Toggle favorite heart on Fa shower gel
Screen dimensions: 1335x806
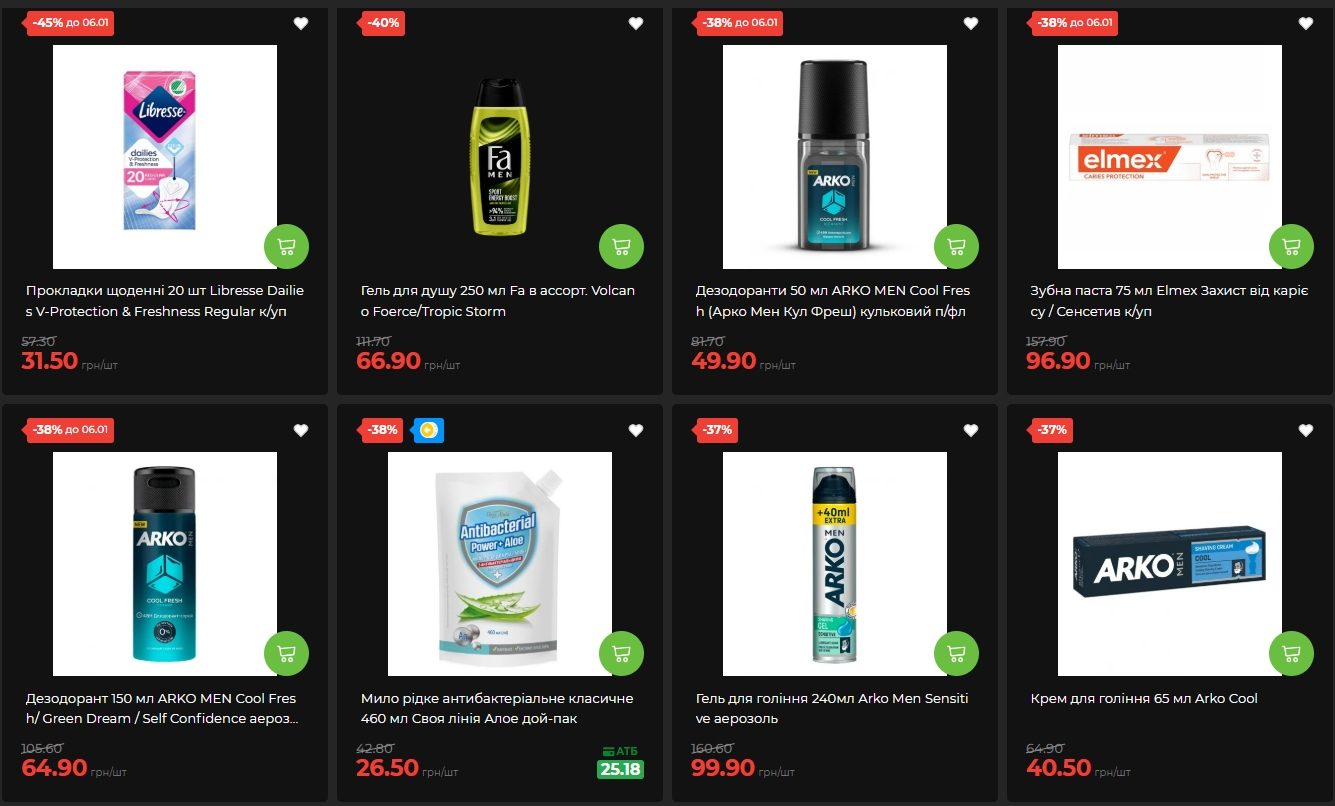(636, 24)
